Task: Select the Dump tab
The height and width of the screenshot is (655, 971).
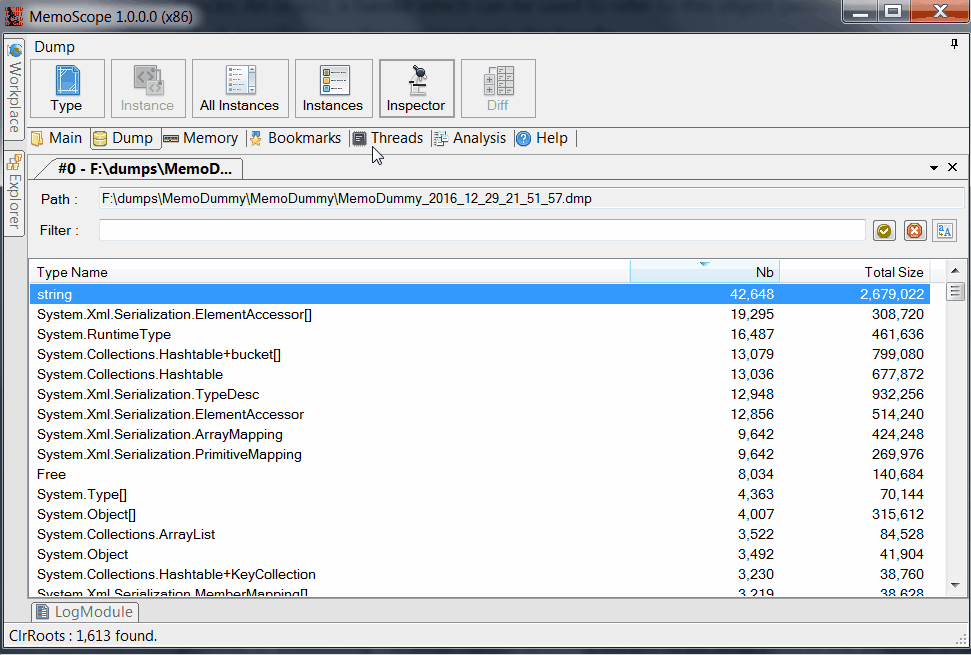Action: point(124,138)
